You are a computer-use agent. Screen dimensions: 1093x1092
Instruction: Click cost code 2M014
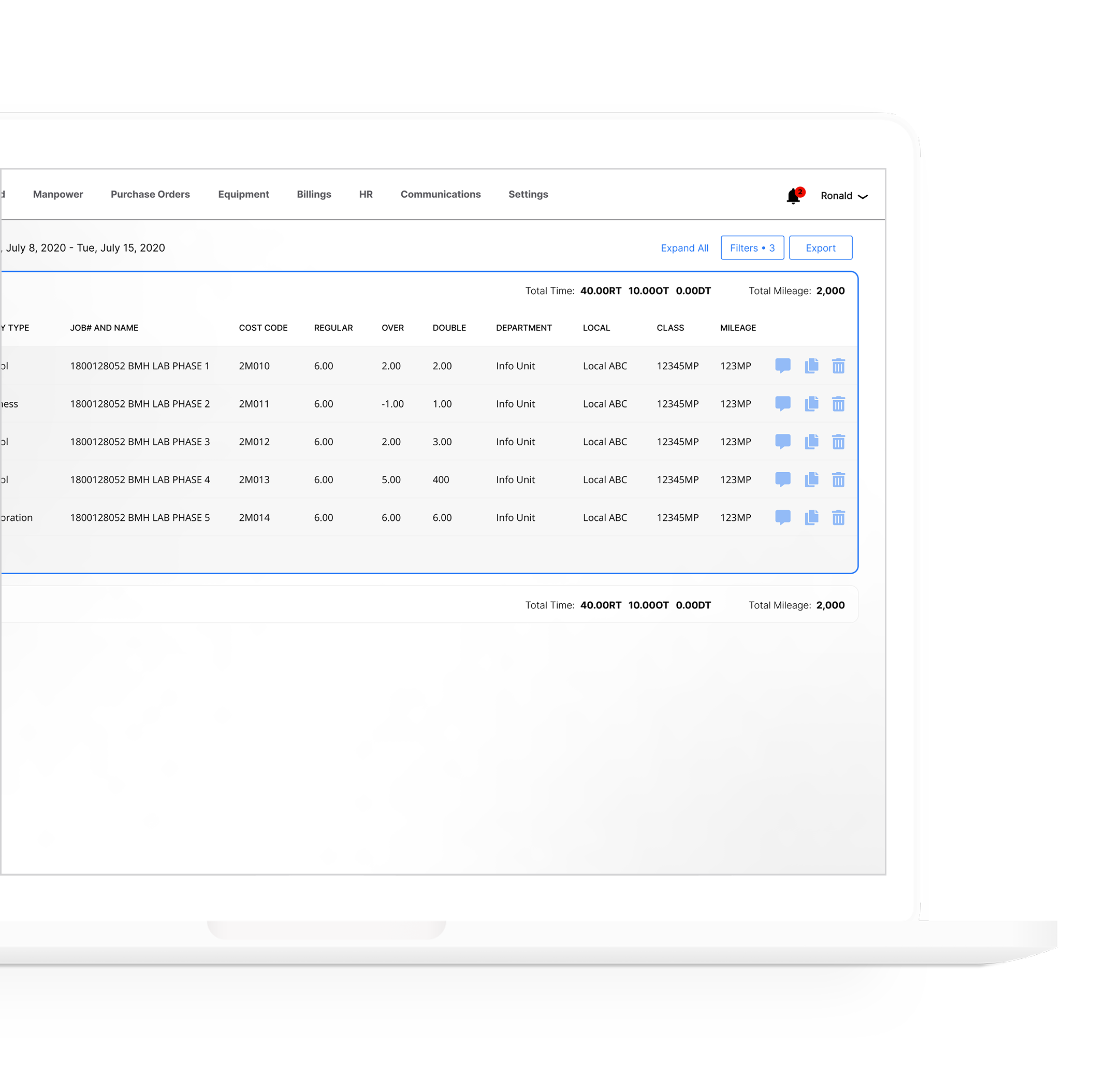tap(254, 518)
